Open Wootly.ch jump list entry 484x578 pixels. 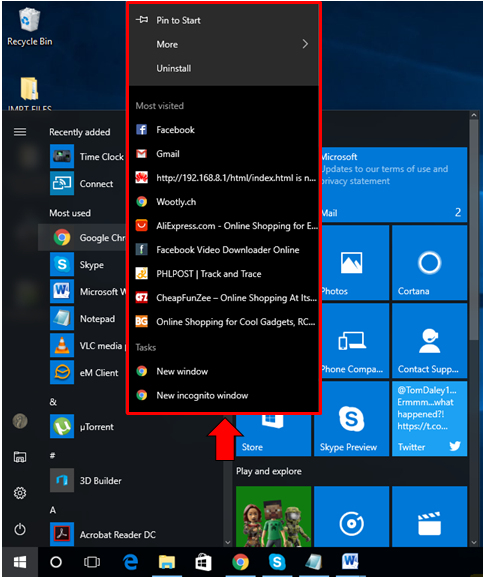click(223, 202)
